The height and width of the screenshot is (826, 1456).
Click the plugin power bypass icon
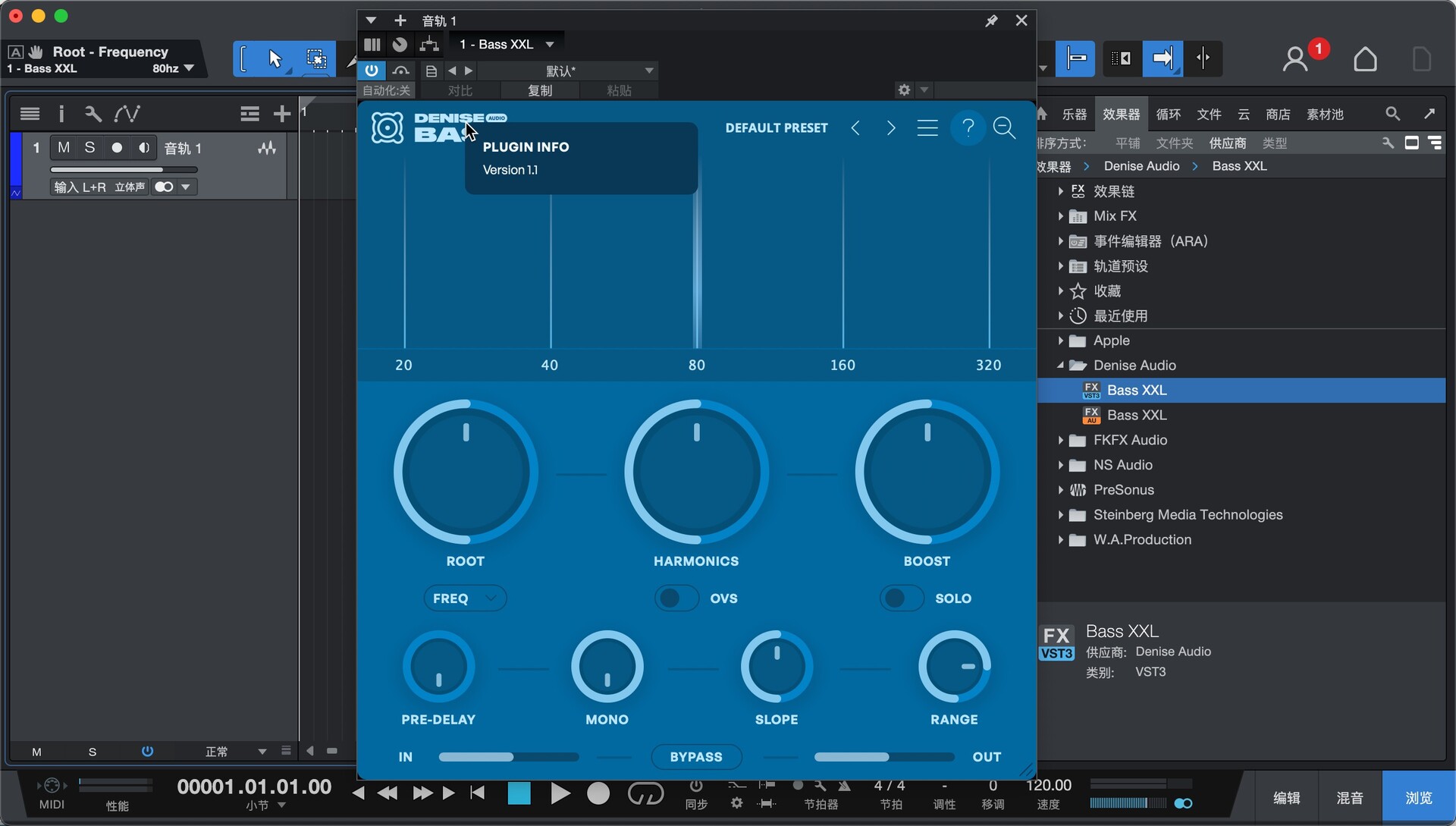[372, 71]
